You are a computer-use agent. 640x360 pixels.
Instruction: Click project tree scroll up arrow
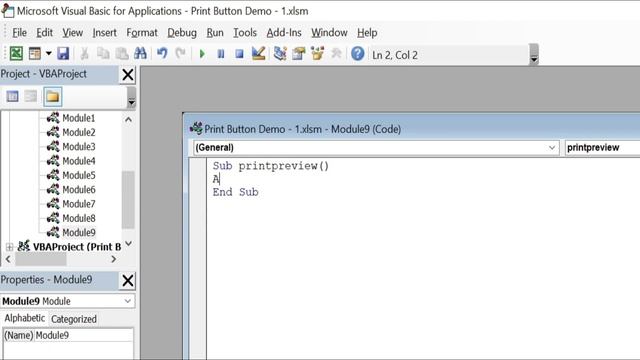point(128,120)
